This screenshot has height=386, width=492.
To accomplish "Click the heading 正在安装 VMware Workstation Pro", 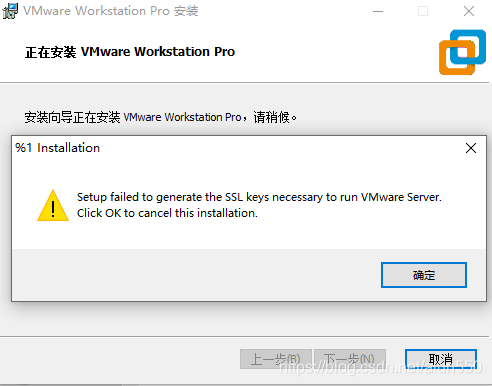I will 130,52.
